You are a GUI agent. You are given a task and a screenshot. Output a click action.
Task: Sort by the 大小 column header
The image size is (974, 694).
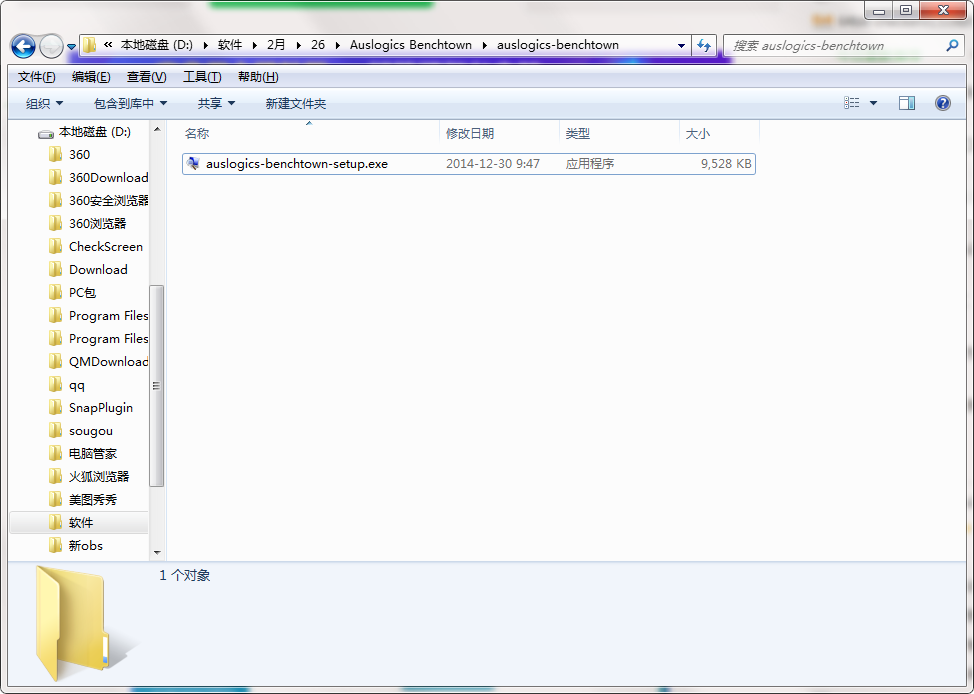click(719, 133)
